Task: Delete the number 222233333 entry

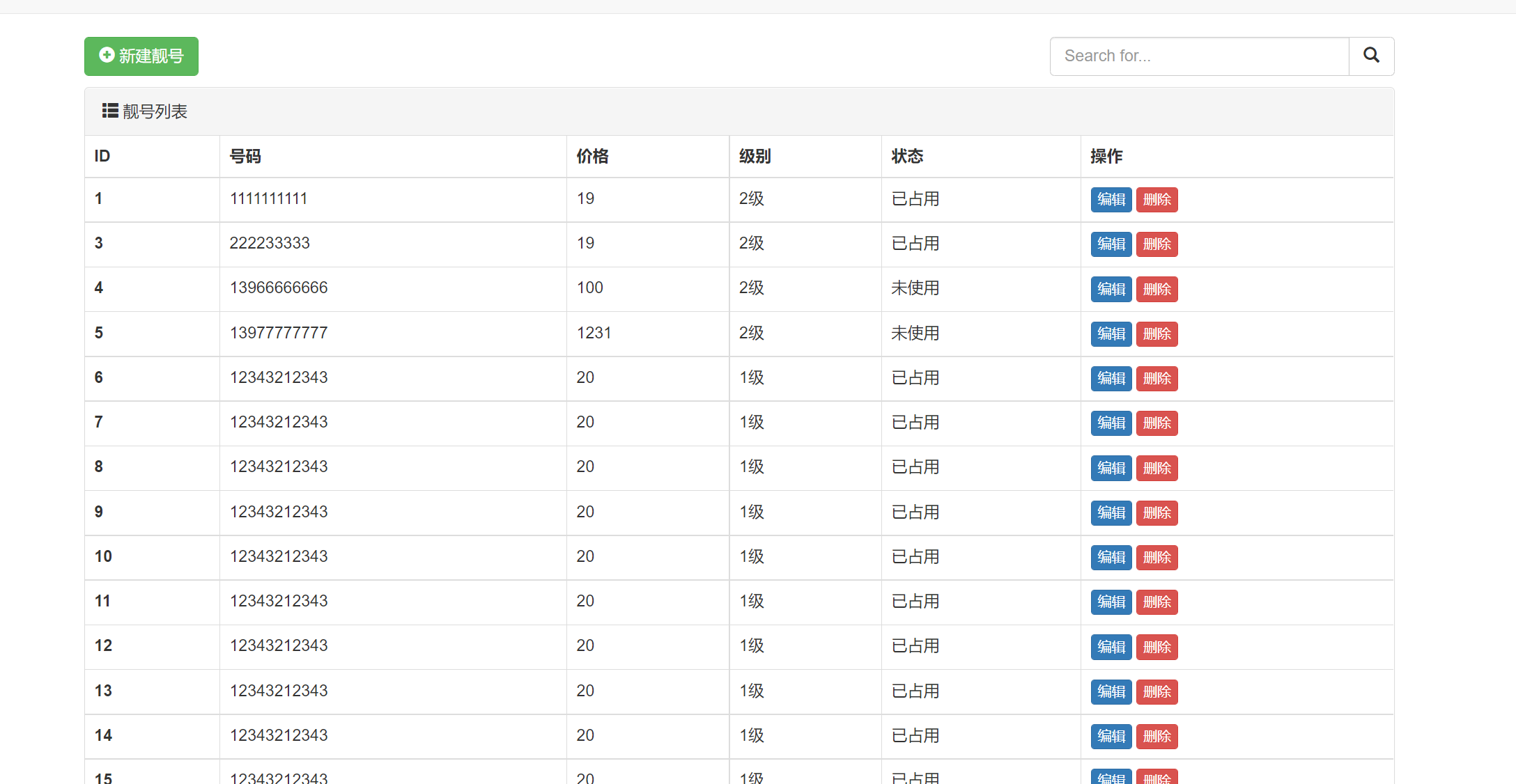Action: click(x=1157, y=244)
